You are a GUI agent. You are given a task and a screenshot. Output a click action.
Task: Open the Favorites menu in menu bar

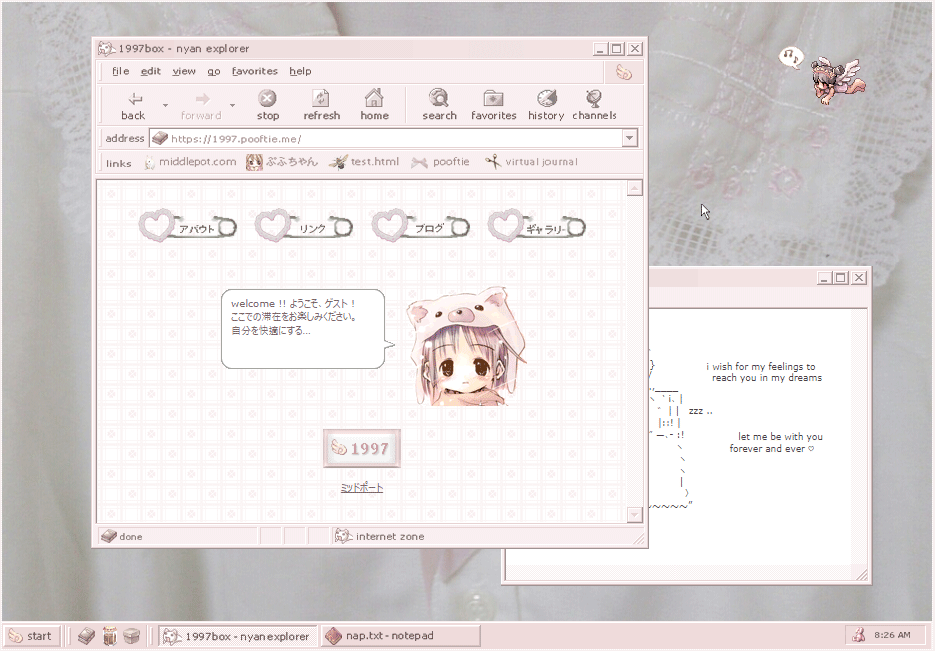(255, 71)
